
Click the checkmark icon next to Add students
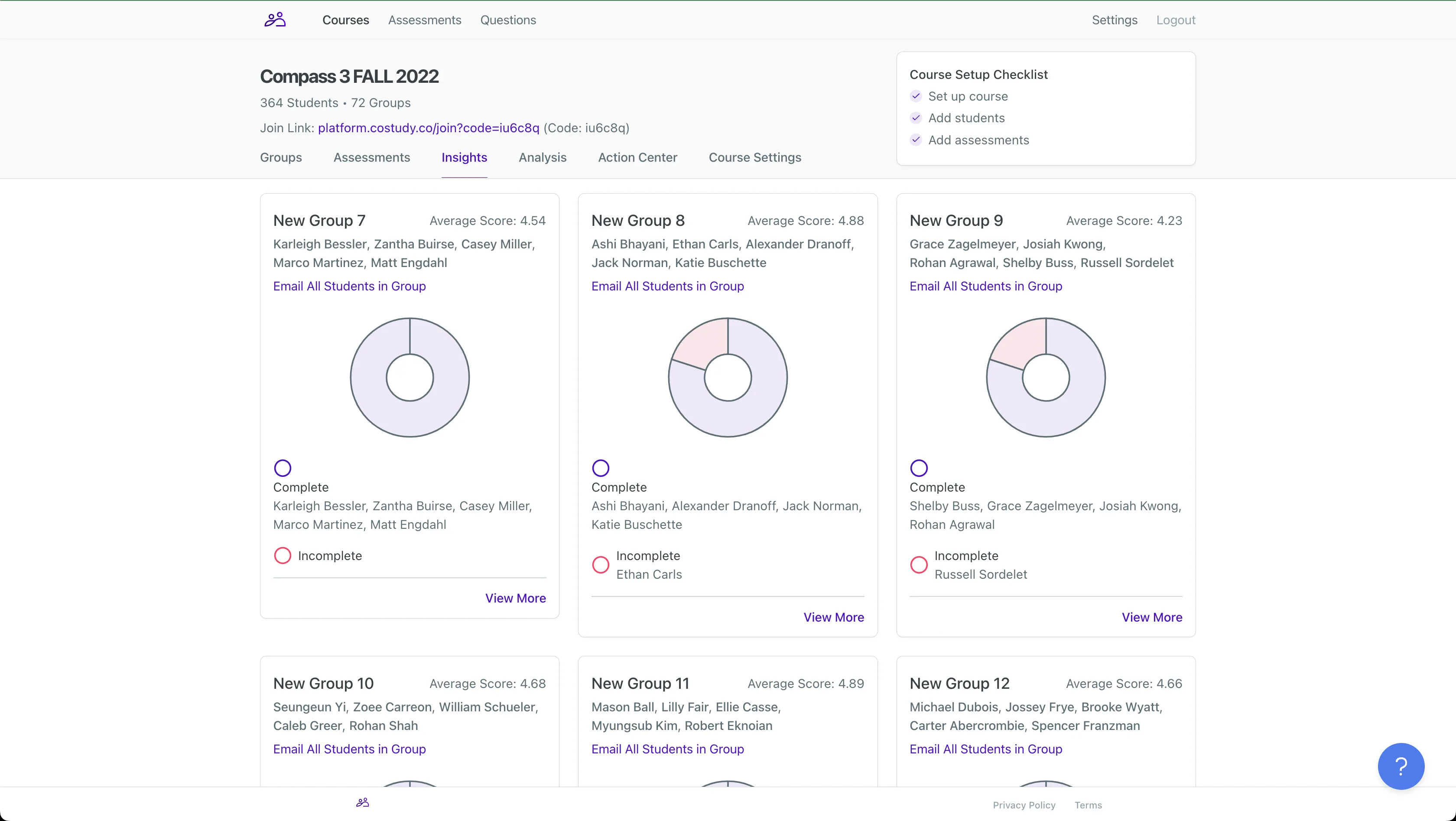915,118
